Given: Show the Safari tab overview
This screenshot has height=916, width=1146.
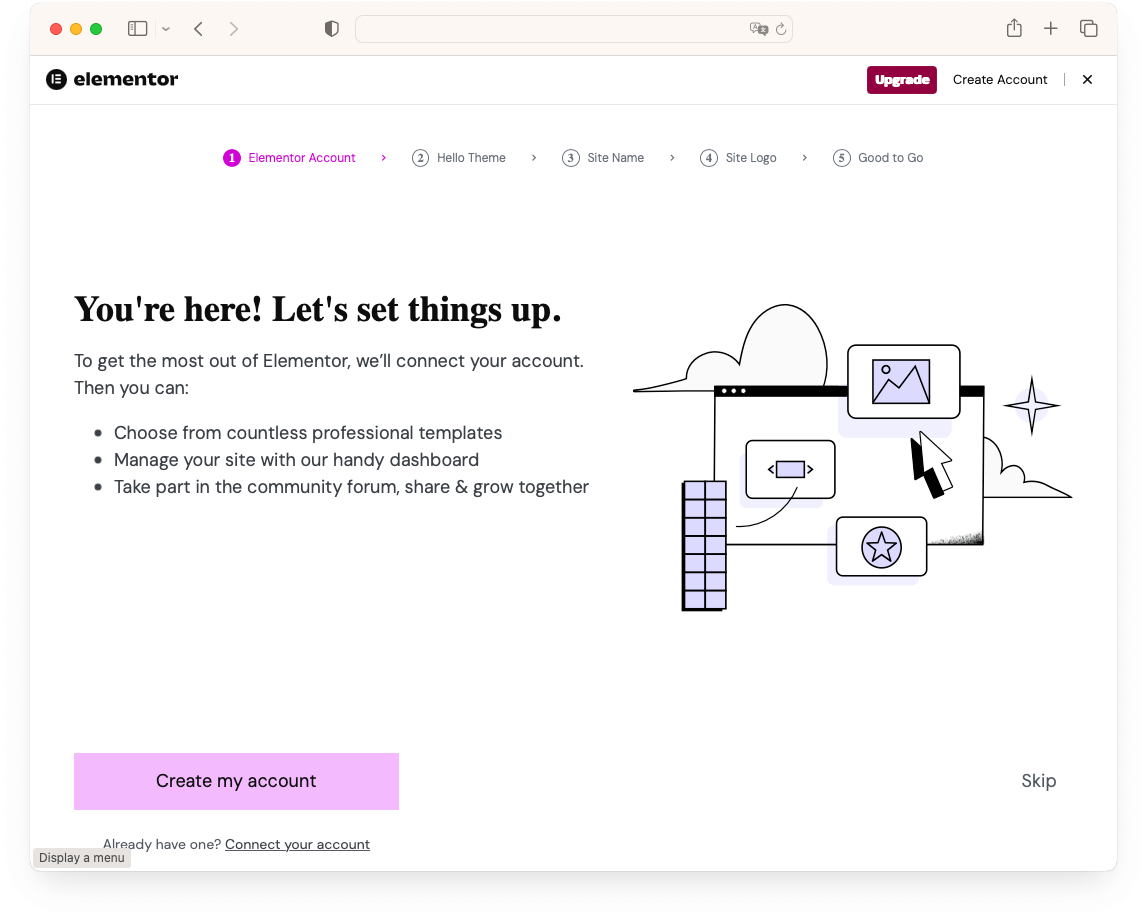Looking at the screenshot, I should 1088,28.
